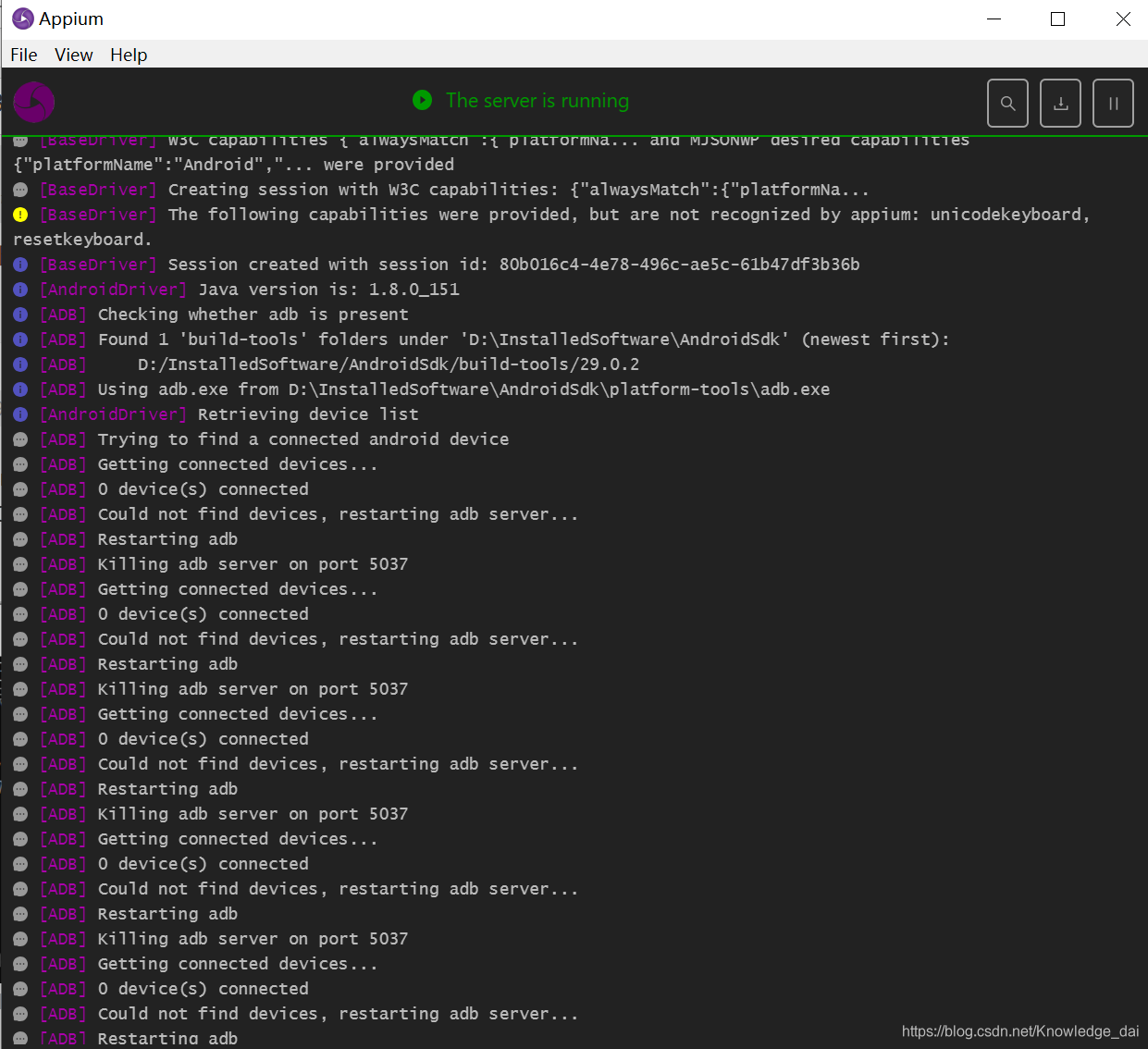Click the 'D:/InstalledSoftware/AndroidSdk/build-tools/29.0.2' path line
Viewport: 1148px width, 1049px height.
point(389,364)
